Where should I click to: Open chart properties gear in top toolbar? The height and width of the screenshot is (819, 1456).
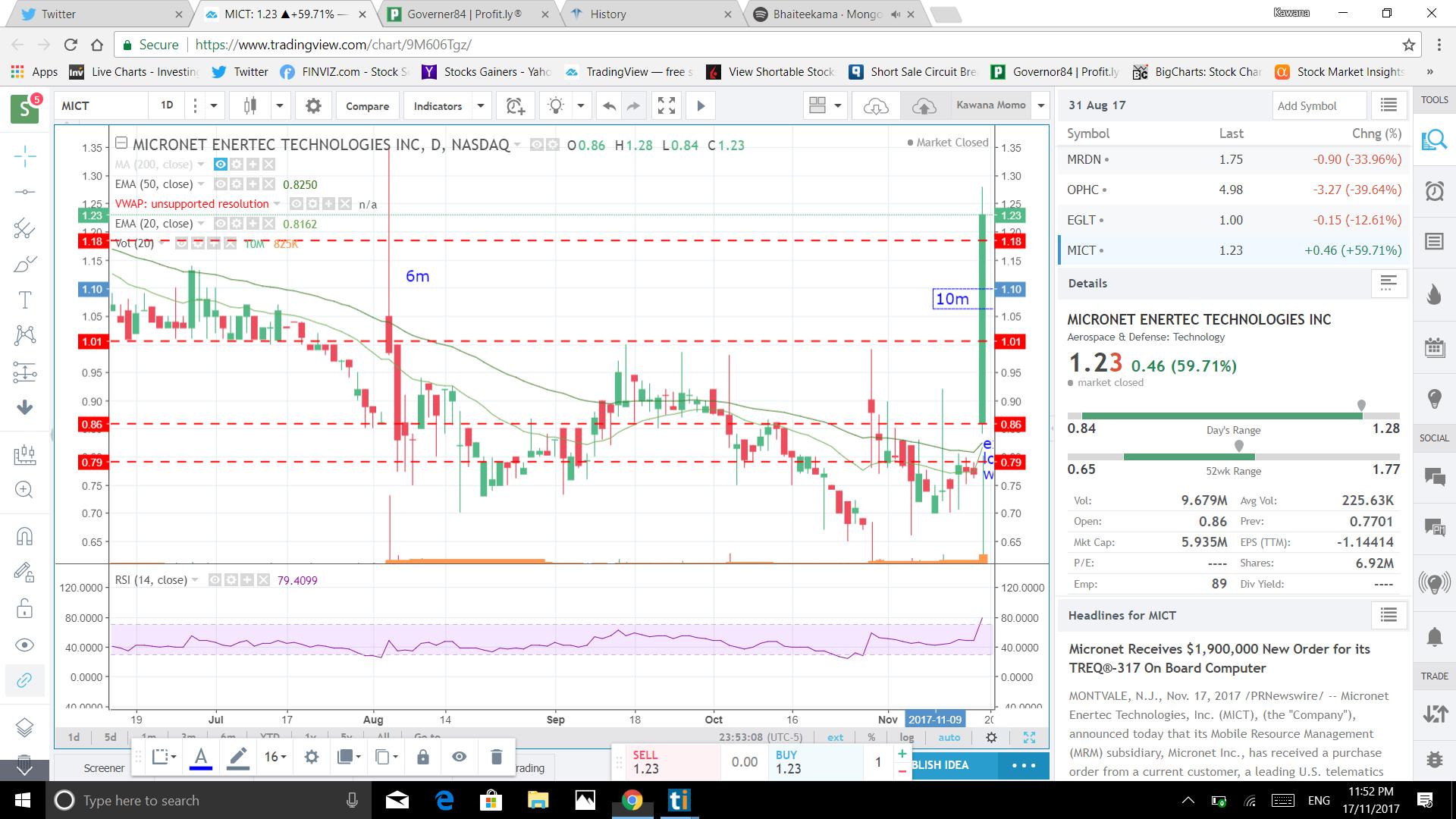(x=313, y=106)
